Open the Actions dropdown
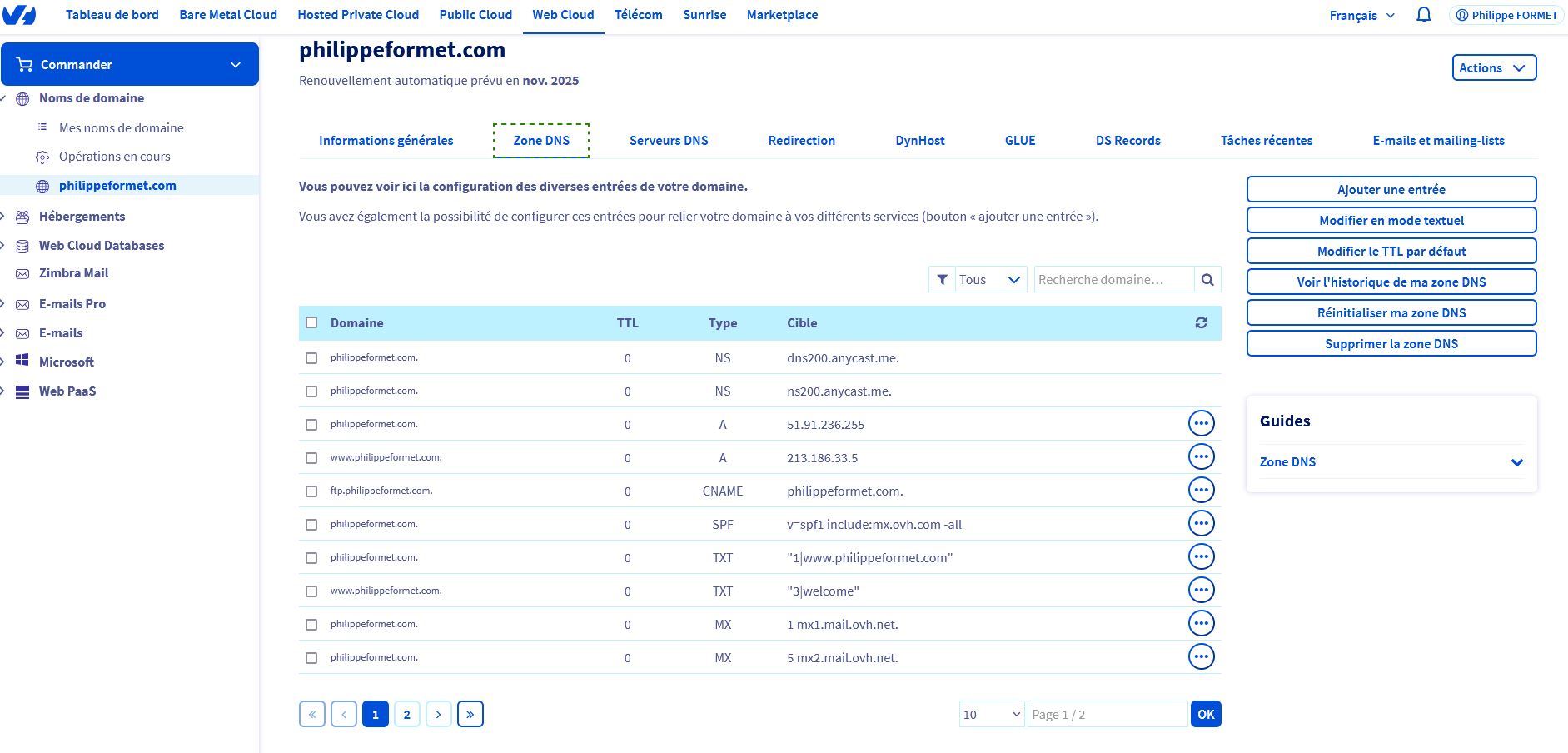 click(x=1494, y=68)
